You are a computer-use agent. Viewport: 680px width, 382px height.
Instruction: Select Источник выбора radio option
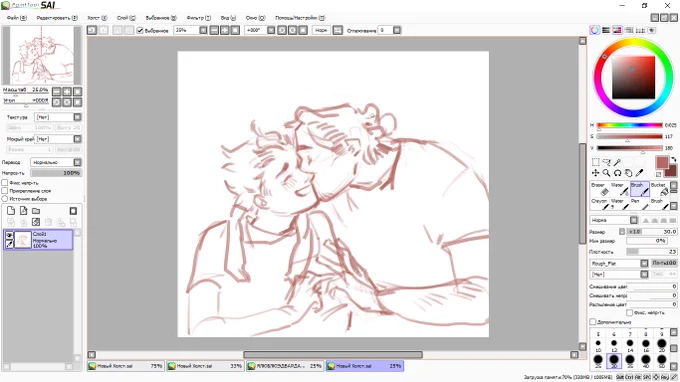point(5,199)
